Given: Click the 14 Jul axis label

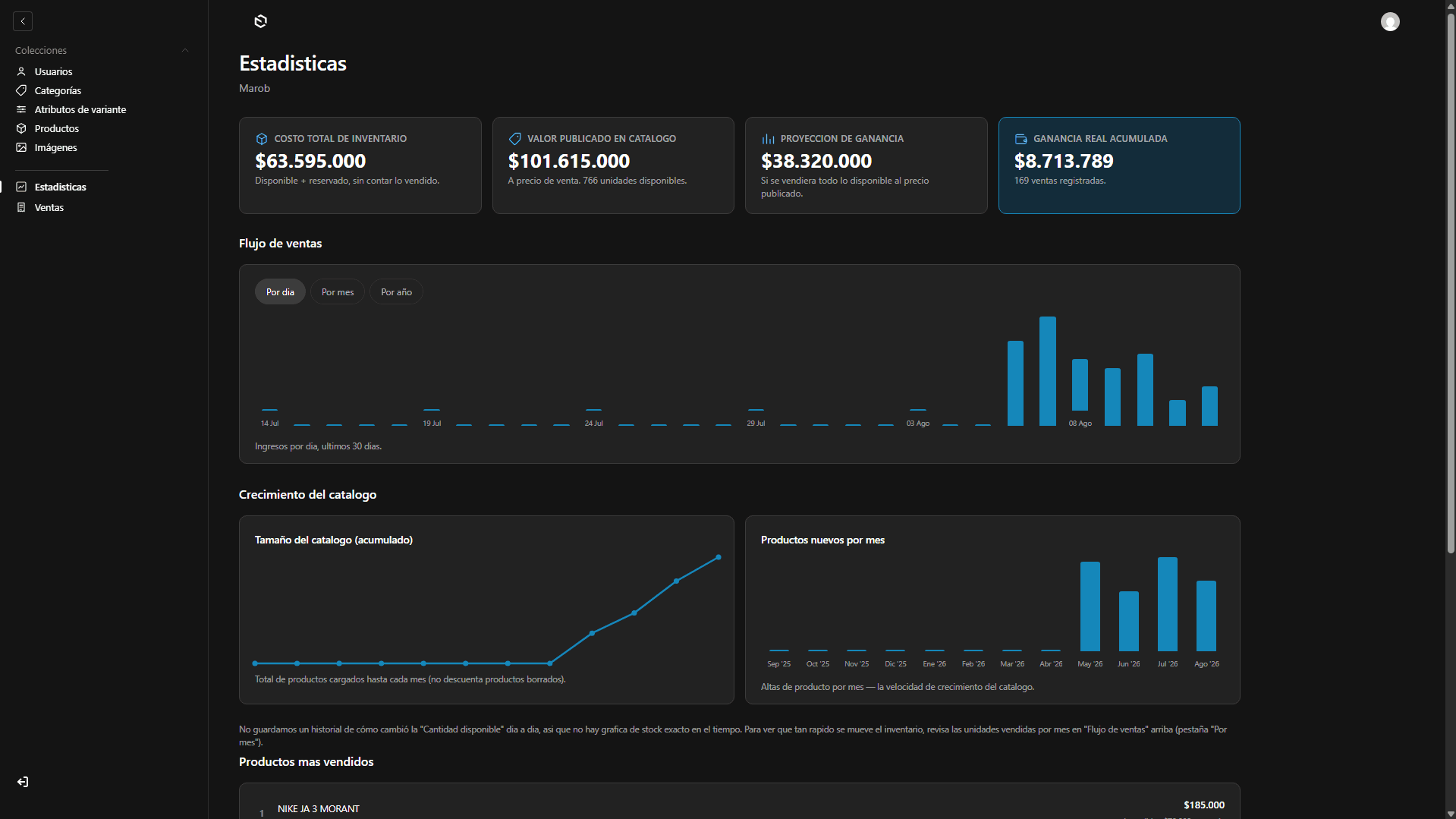Looking at the screenshot, I should (x=269, y=424).
